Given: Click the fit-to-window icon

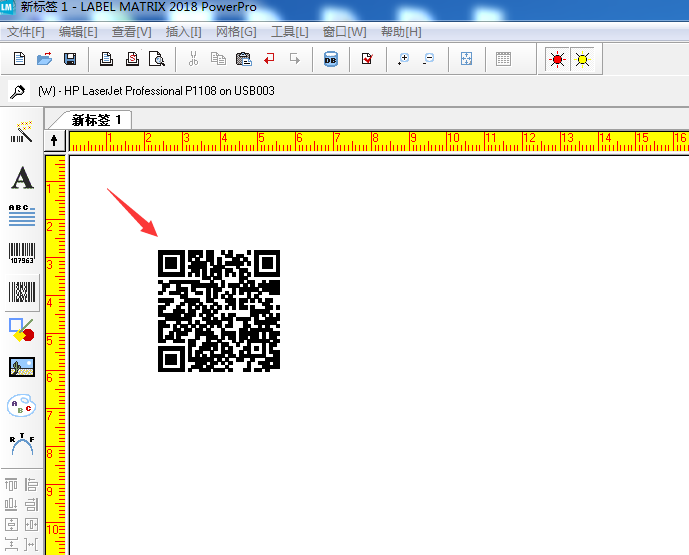Looking at the screenshot, I should pyautogui.click(x=466, y=58).
